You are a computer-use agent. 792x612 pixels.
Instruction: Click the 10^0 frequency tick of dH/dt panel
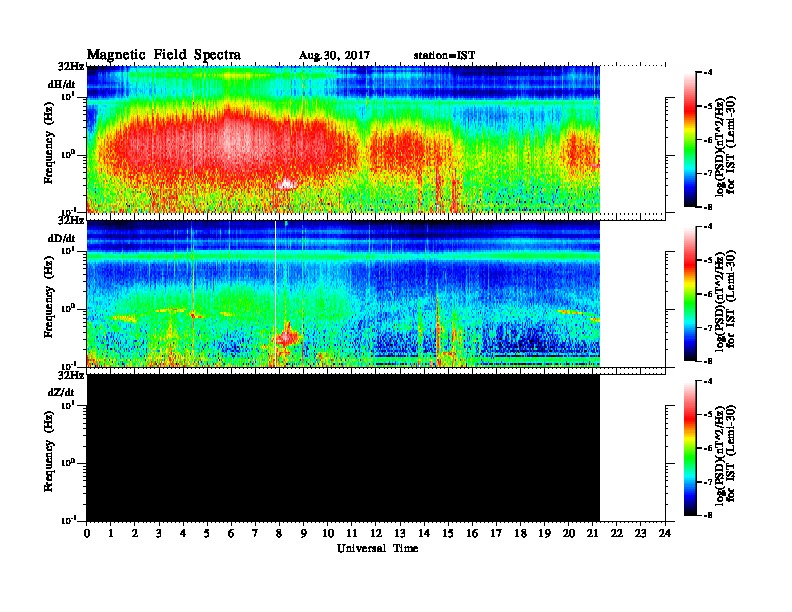tap(68, 155)
